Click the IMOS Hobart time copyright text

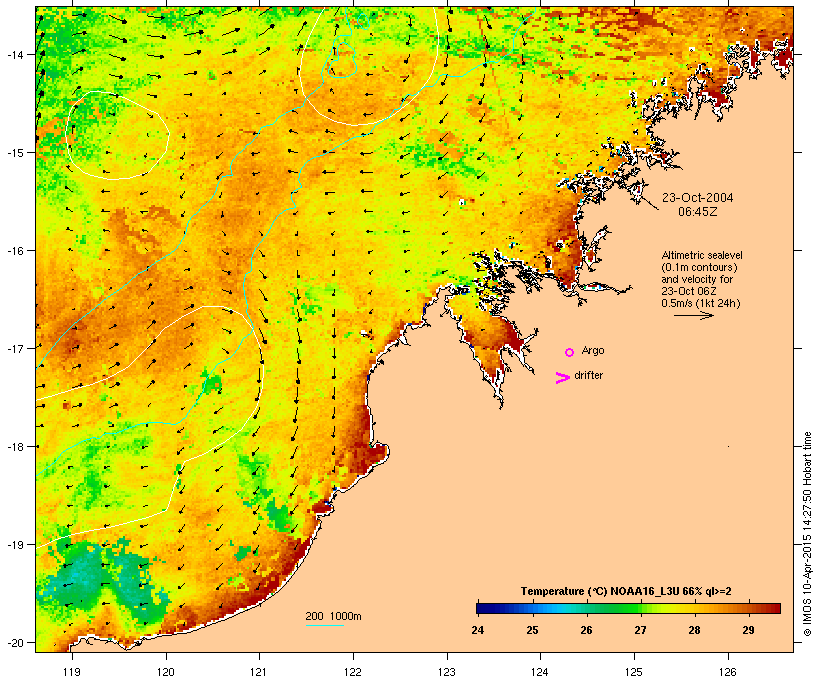click(x=807, y=534)
